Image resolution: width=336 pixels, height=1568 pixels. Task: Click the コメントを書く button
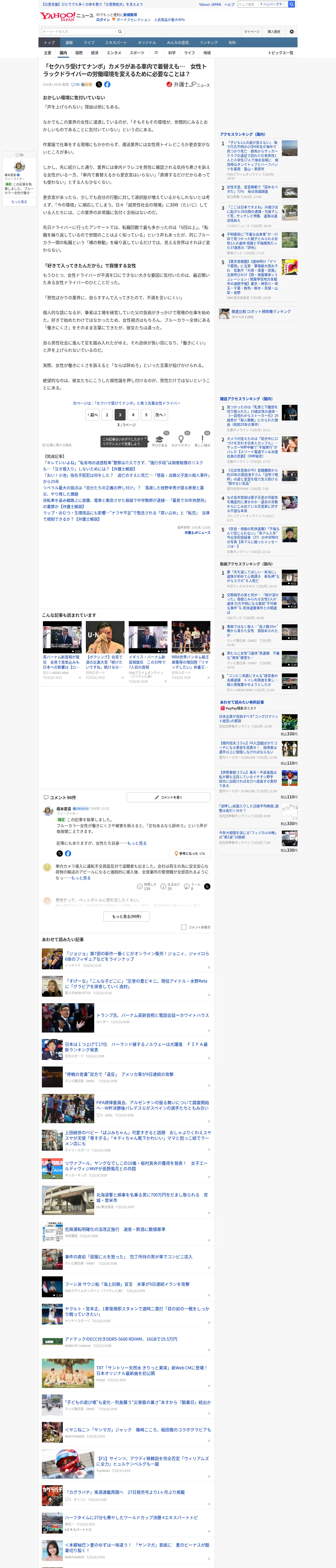[169, 797]
